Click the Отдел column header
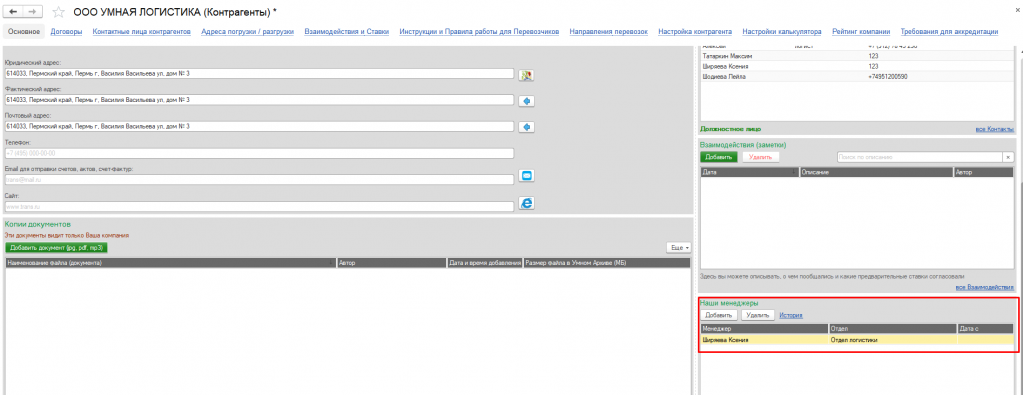The width and height of the screenshot is (1023, 395). (893, 329)
